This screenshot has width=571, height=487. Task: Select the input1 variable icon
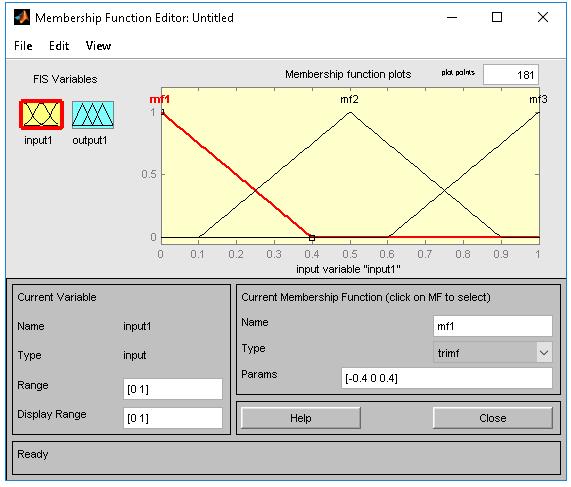pos(42,114)
